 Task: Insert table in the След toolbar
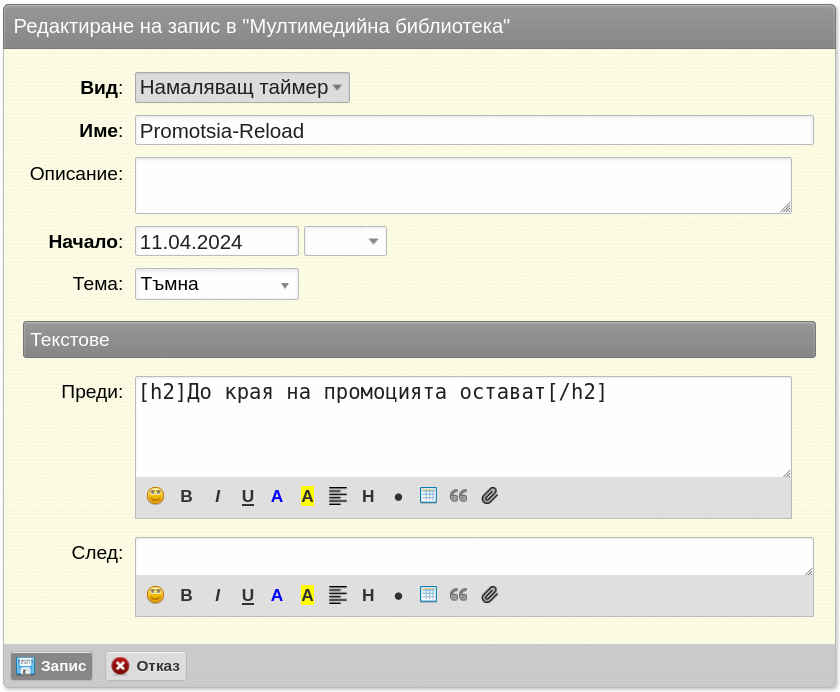pyautogui.click(x=428, y=595)
